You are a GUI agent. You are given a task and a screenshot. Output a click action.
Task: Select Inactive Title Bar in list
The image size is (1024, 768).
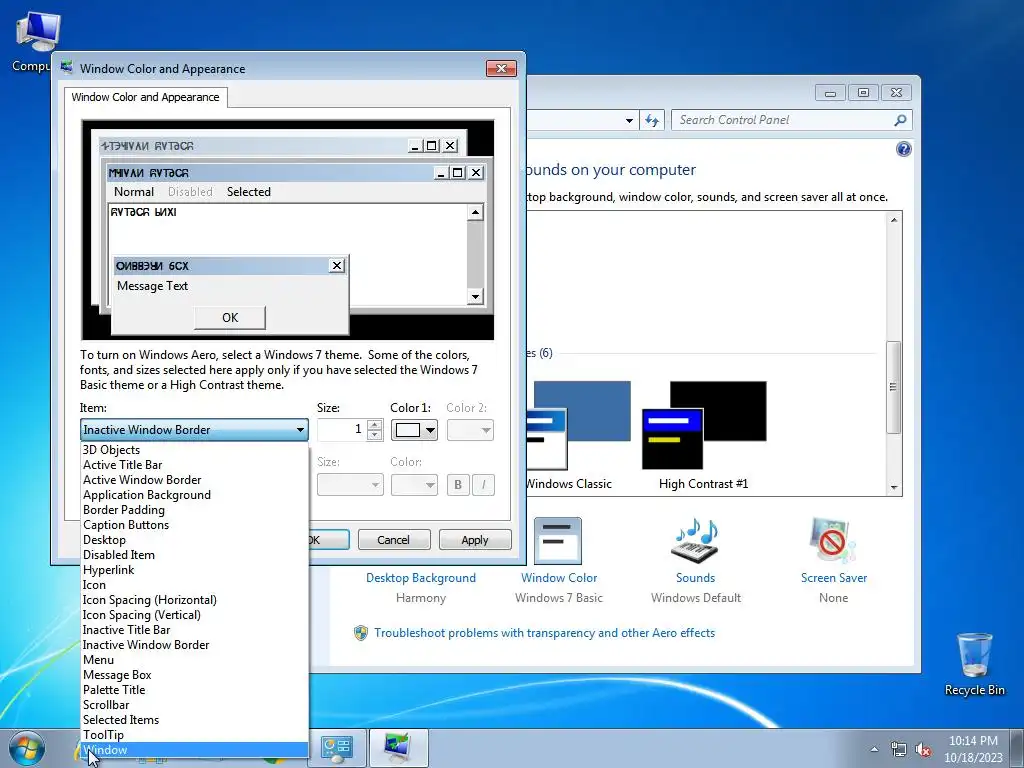click(x=195, y=630)
